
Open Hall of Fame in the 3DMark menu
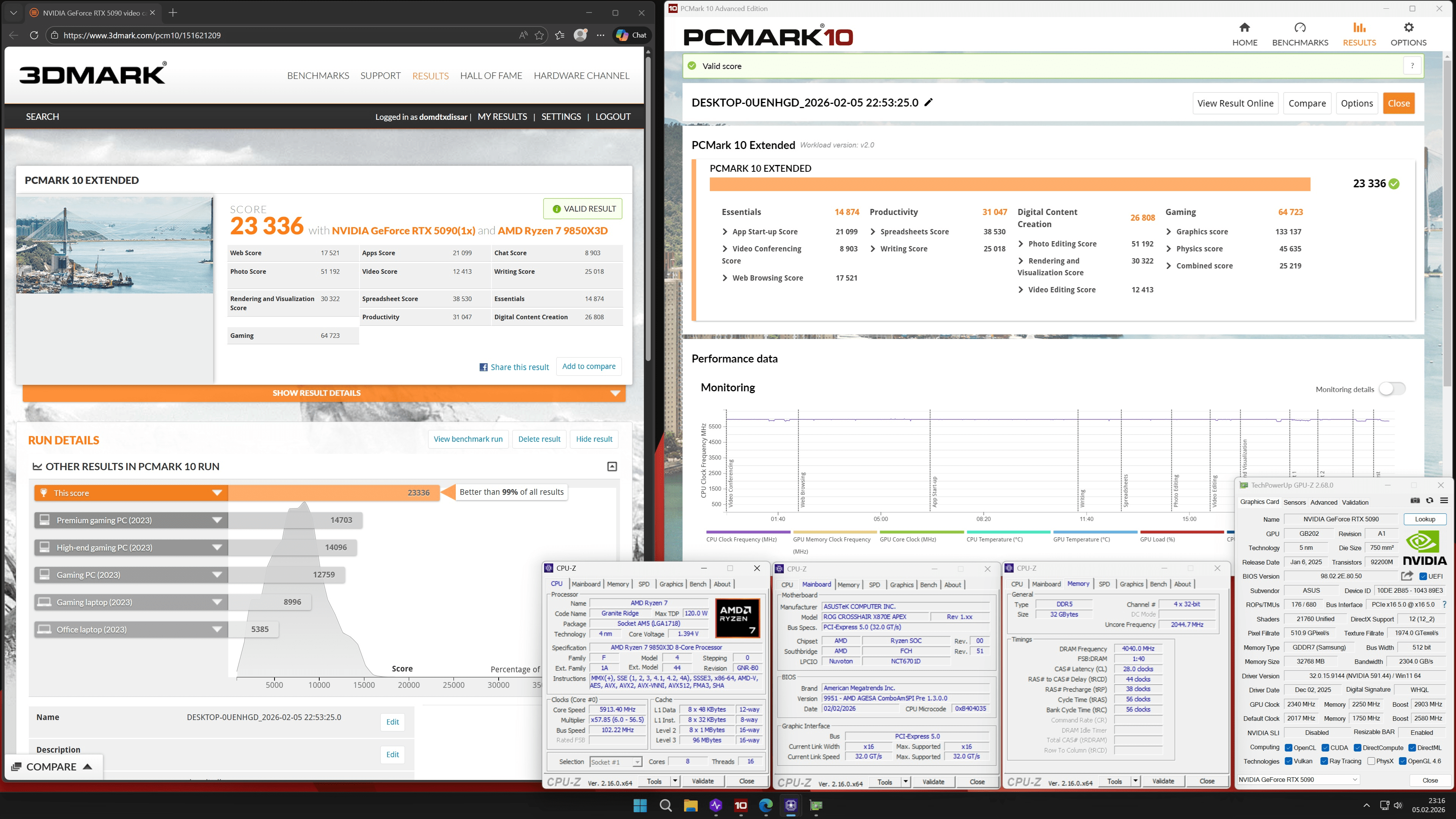(x=491, y=76)
